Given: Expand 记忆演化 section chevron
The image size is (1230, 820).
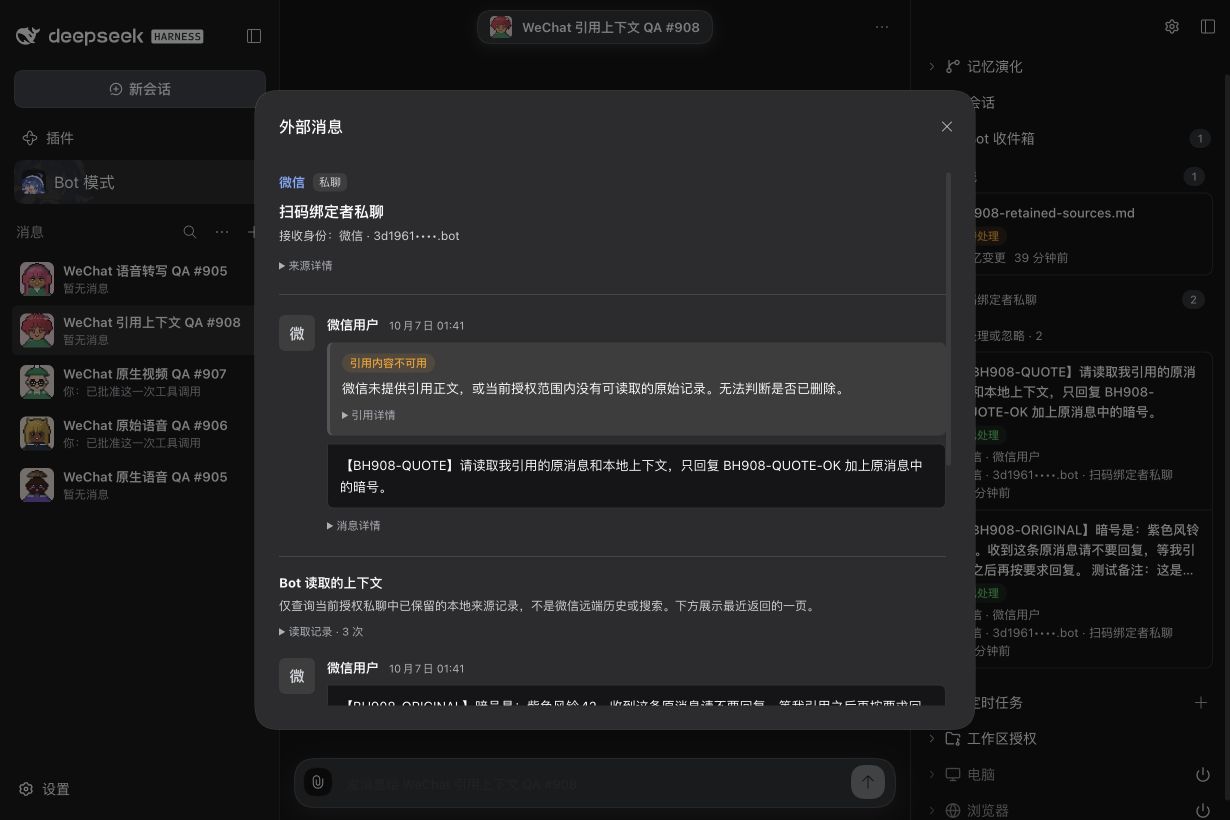Looking at the screenshot, I should pos(932,66).
